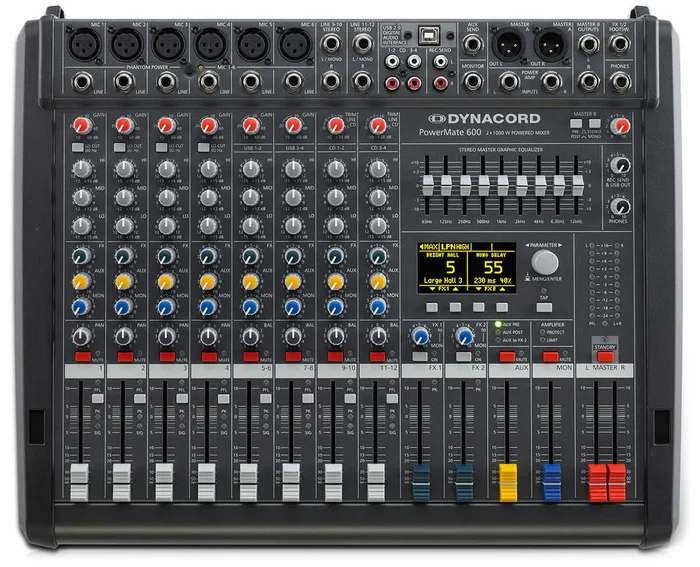Click the yellow AUX send knob on channel 3
The height and width of the screenshot is (567, 700).
pos(166,282)
